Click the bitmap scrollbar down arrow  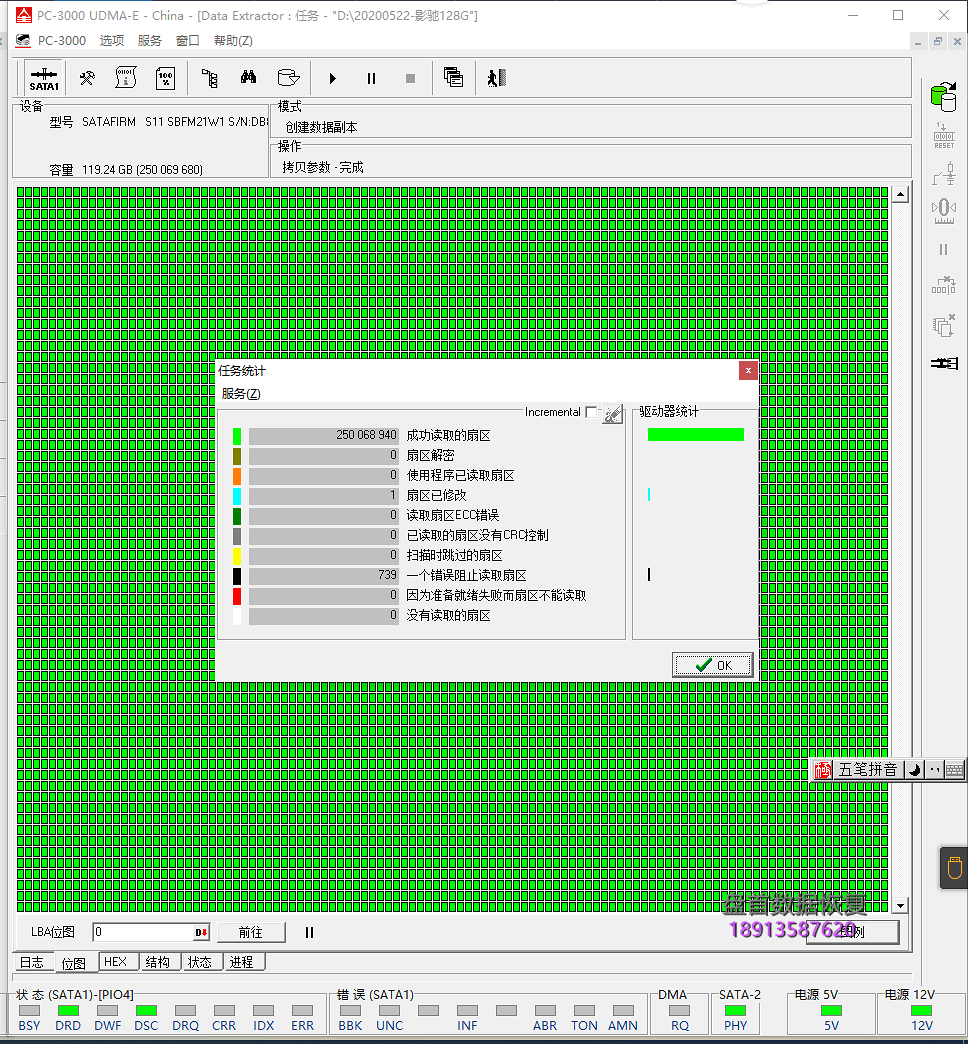point(900,905)
